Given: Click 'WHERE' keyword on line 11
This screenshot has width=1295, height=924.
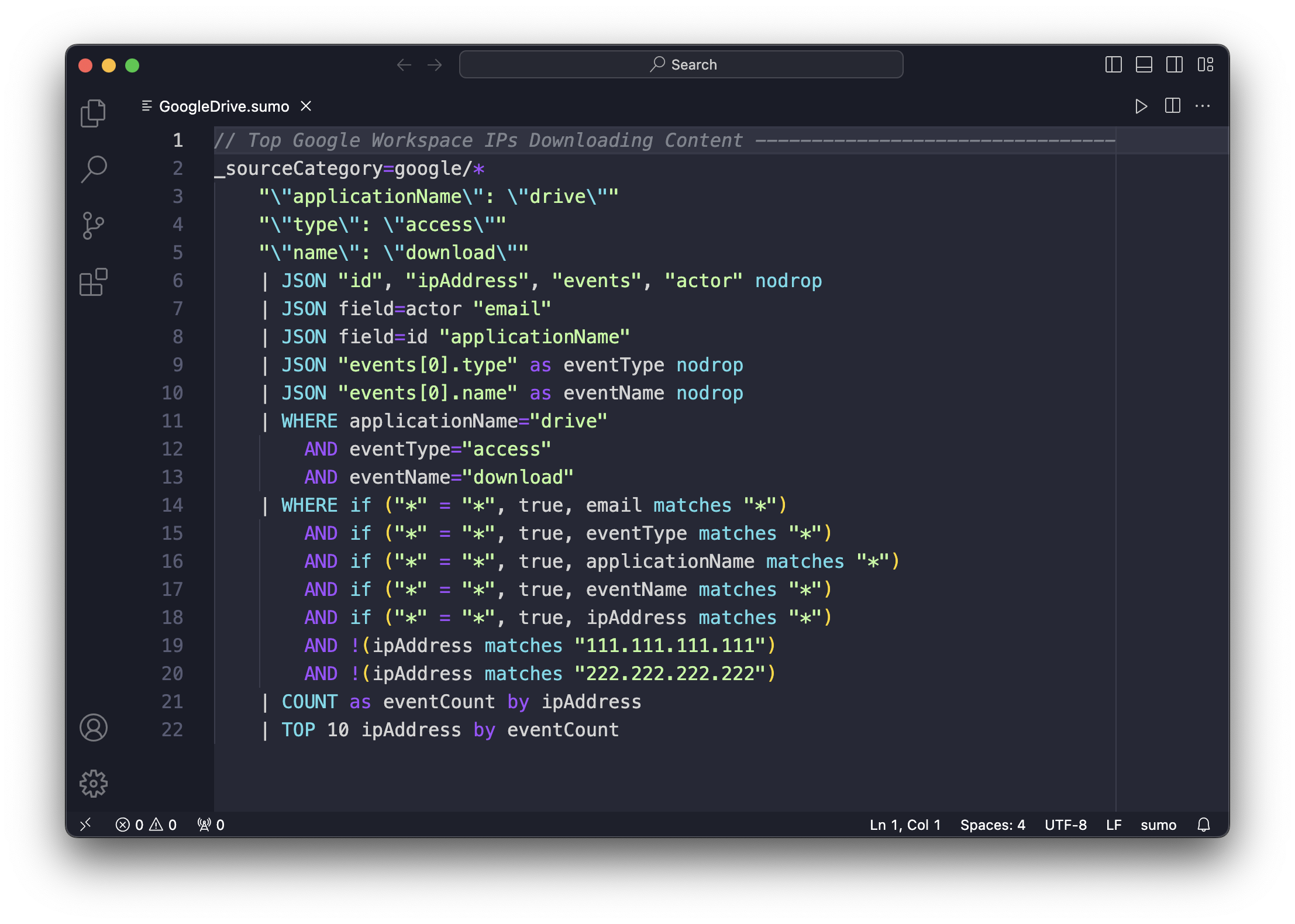Looking at the screenshot, I should coord(309,421).
